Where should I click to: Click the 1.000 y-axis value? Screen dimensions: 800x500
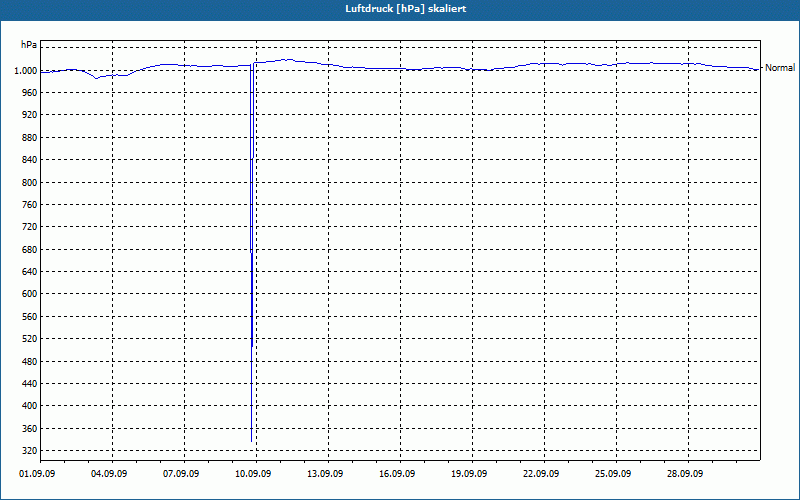pyautogui.click(x=25, y=71)
